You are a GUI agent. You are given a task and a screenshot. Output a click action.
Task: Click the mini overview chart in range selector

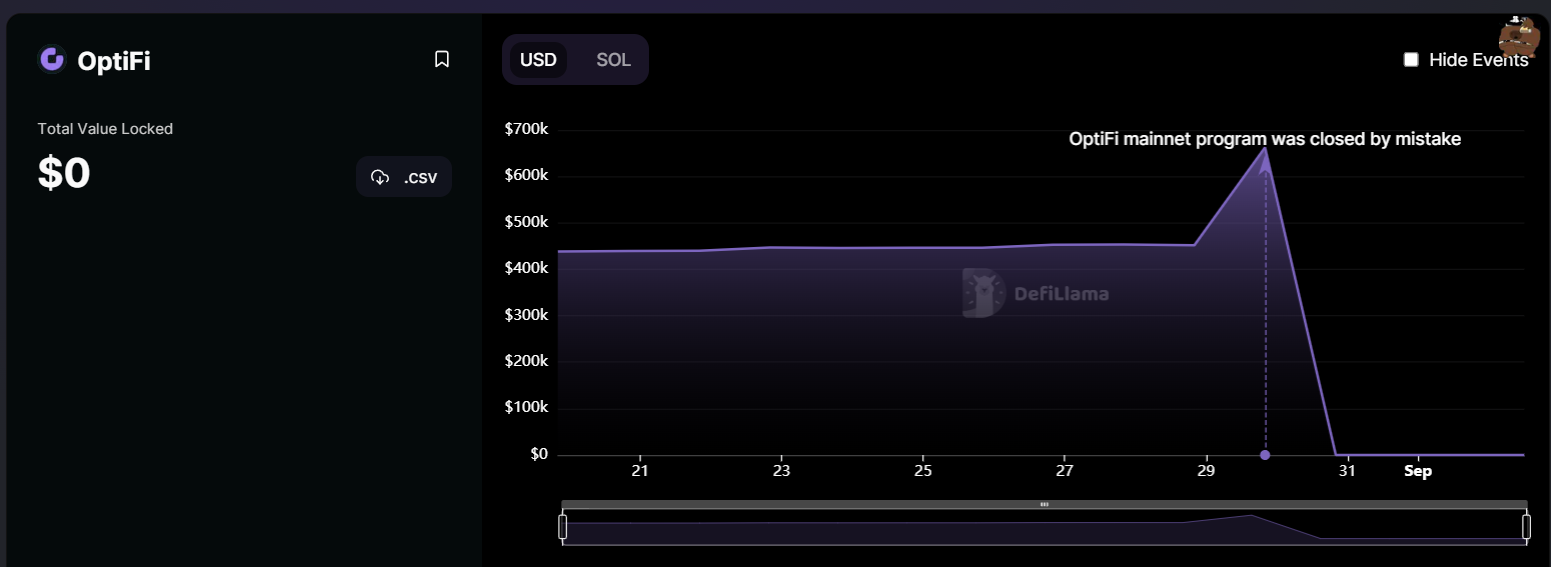click(x=1044, y=528)
